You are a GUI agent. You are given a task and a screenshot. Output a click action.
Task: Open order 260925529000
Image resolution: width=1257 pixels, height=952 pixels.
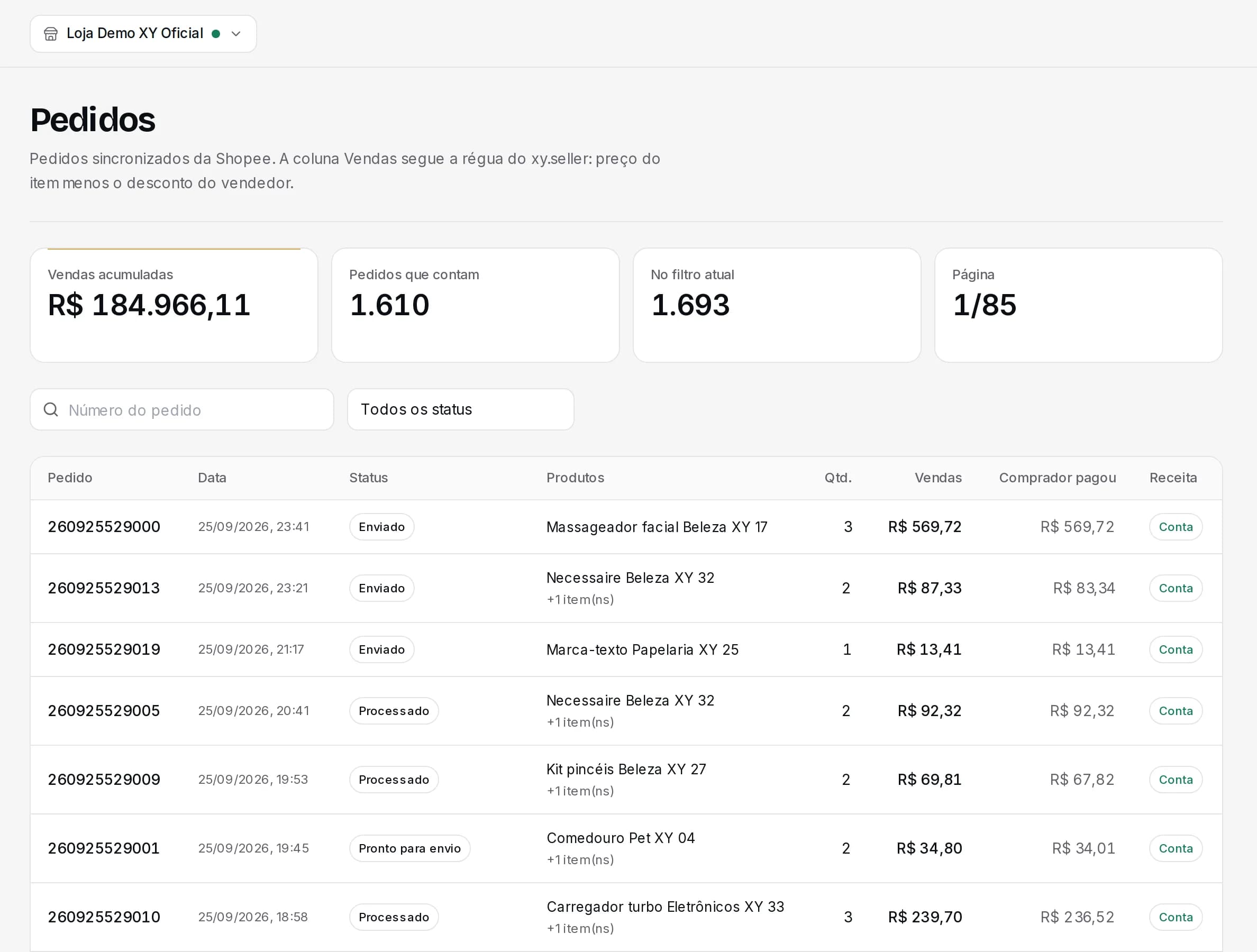coord(104,527)
